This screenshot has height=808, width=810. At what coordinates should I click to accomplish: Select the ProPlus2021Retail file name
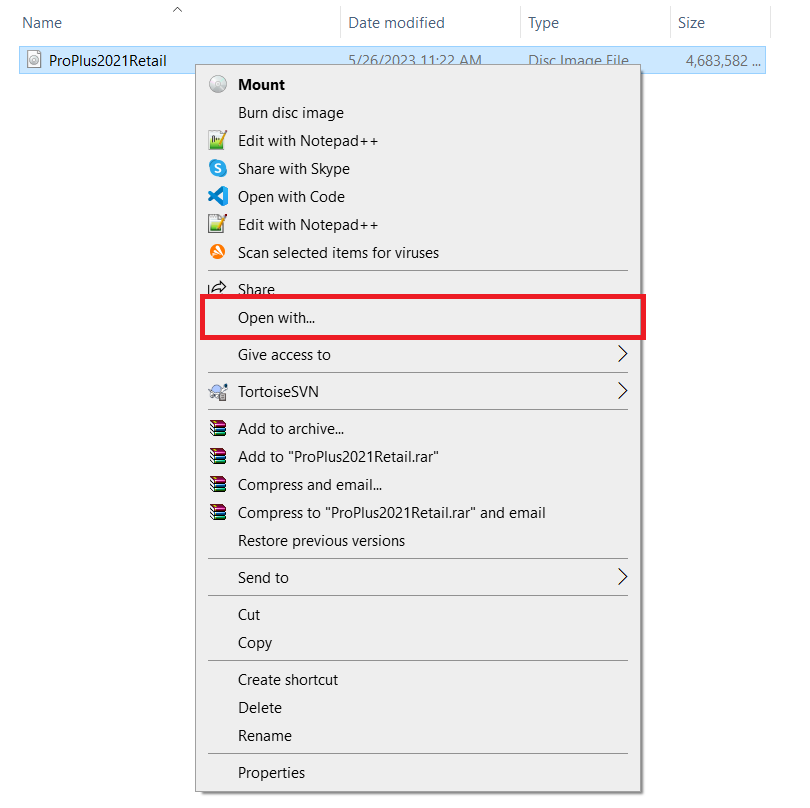pyautogui.click(x=107, y=60)
